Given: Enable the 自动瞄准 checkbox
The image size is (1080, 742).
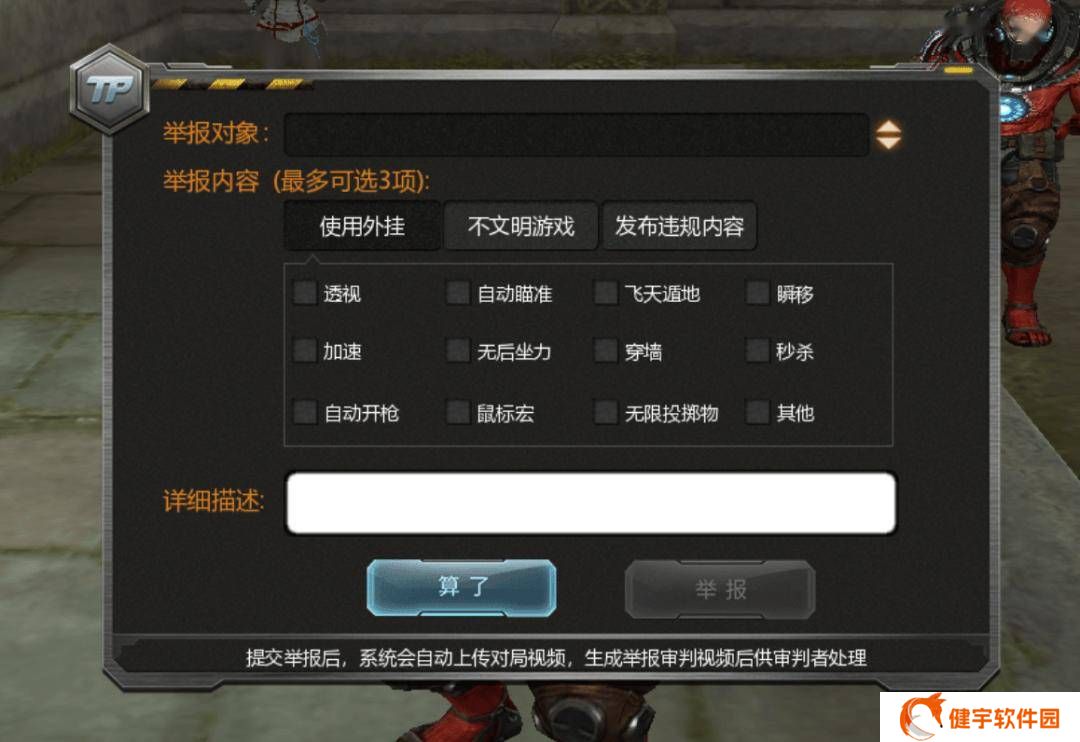Looking at the screenshot, I should (457, 293).
